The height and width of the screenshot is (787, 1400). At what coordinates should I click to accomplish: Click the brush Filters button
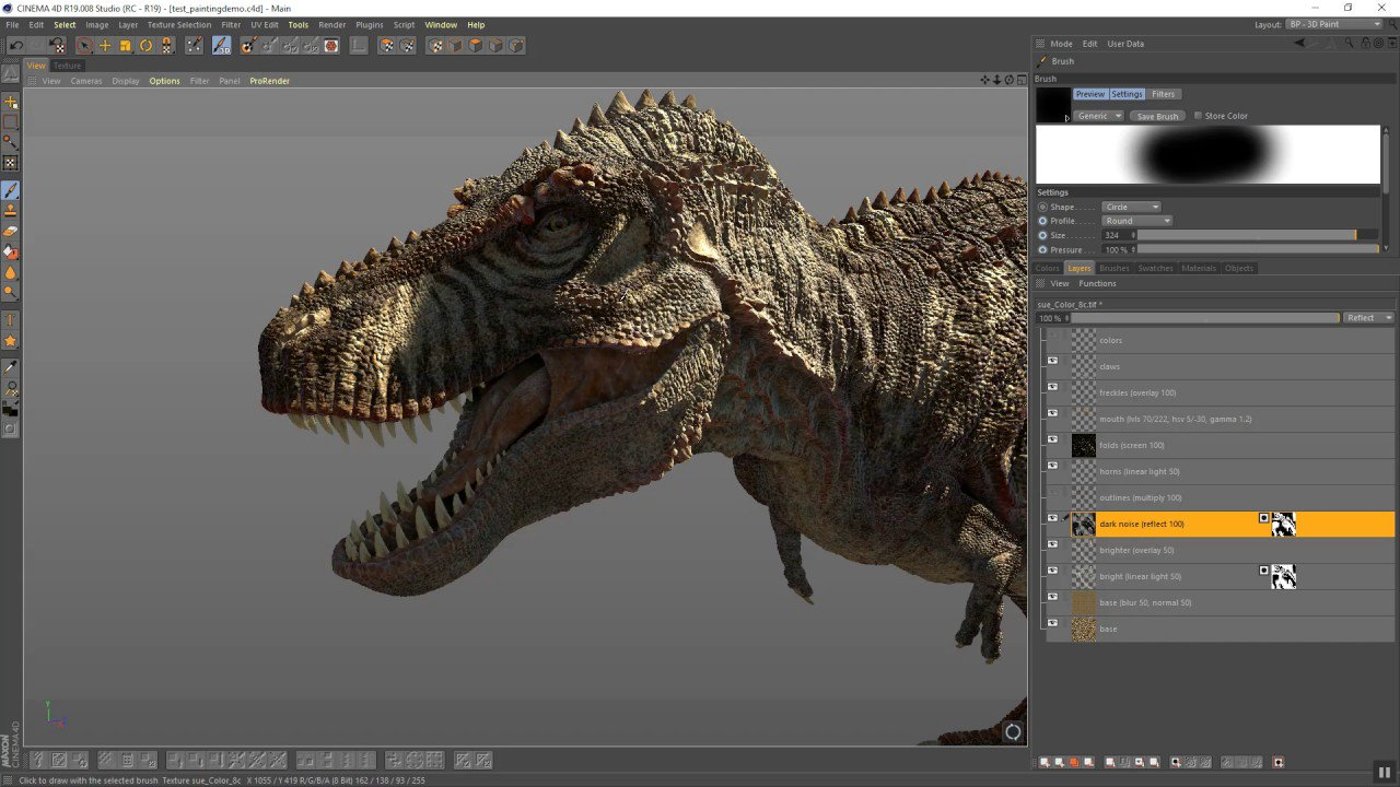point(1163,94)
